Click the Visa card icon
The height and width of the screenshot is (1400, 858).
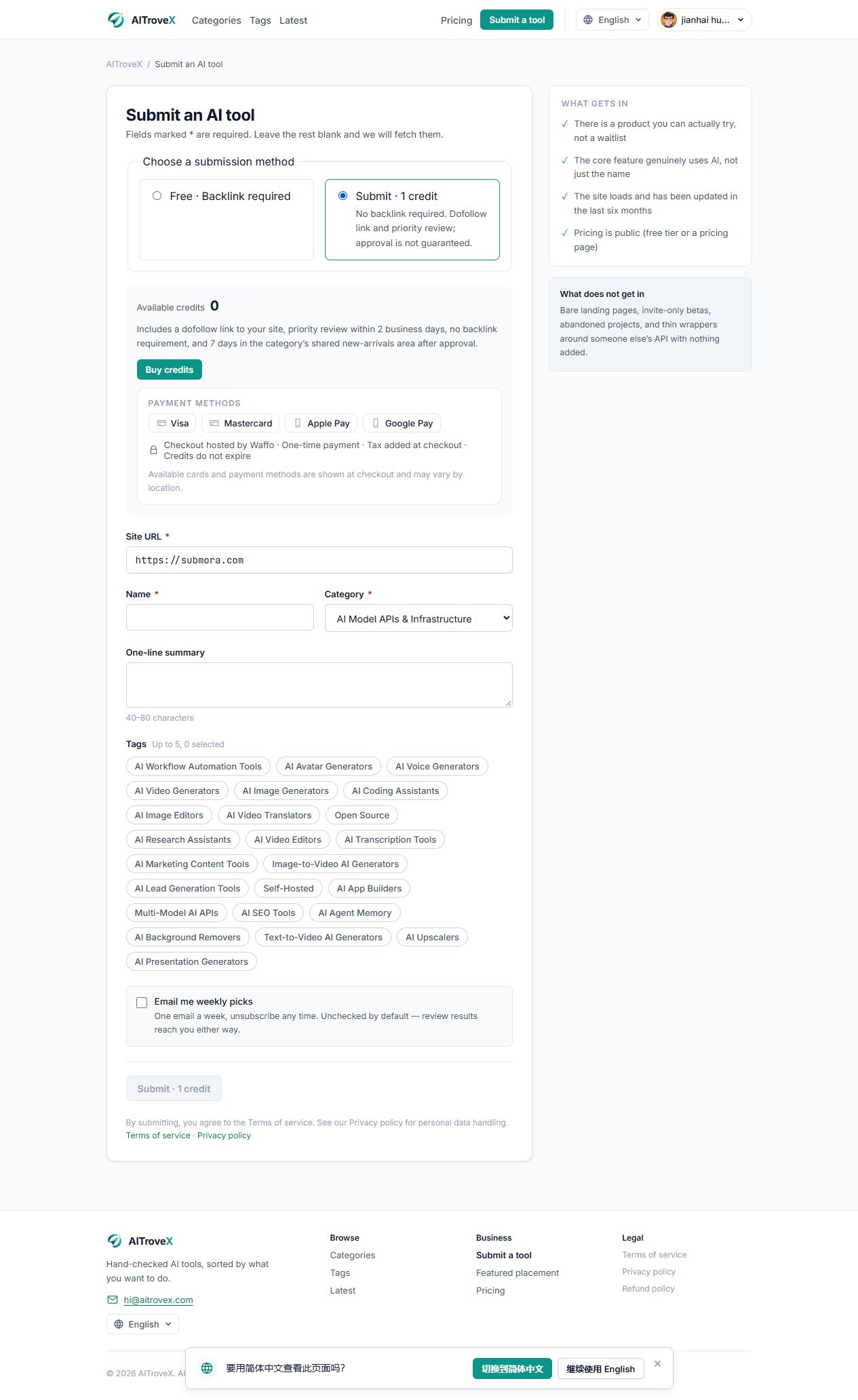161,423
